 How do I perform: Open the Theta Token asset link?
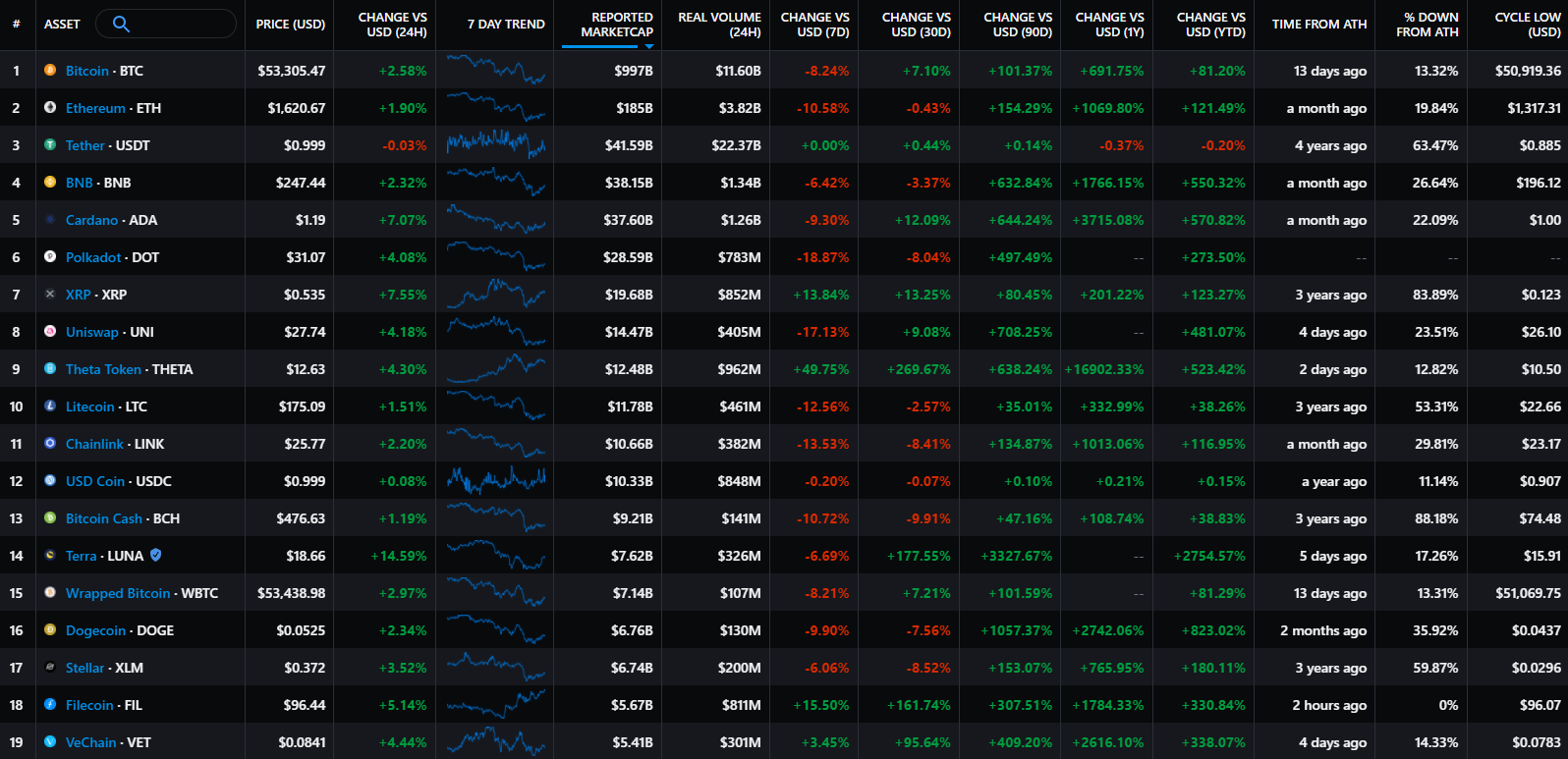pyautogui.click(x=103, y=369)
